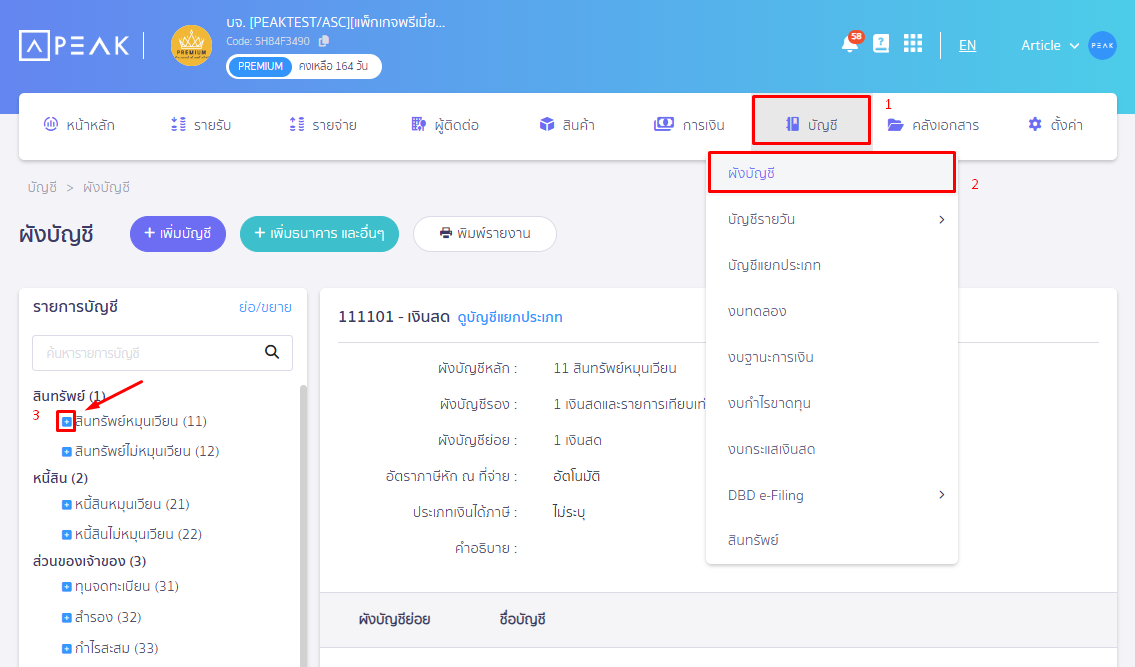This screenshot has width=1135, height=667.
Task: Switch language via EN link
Action: click(x=967, y=45)
